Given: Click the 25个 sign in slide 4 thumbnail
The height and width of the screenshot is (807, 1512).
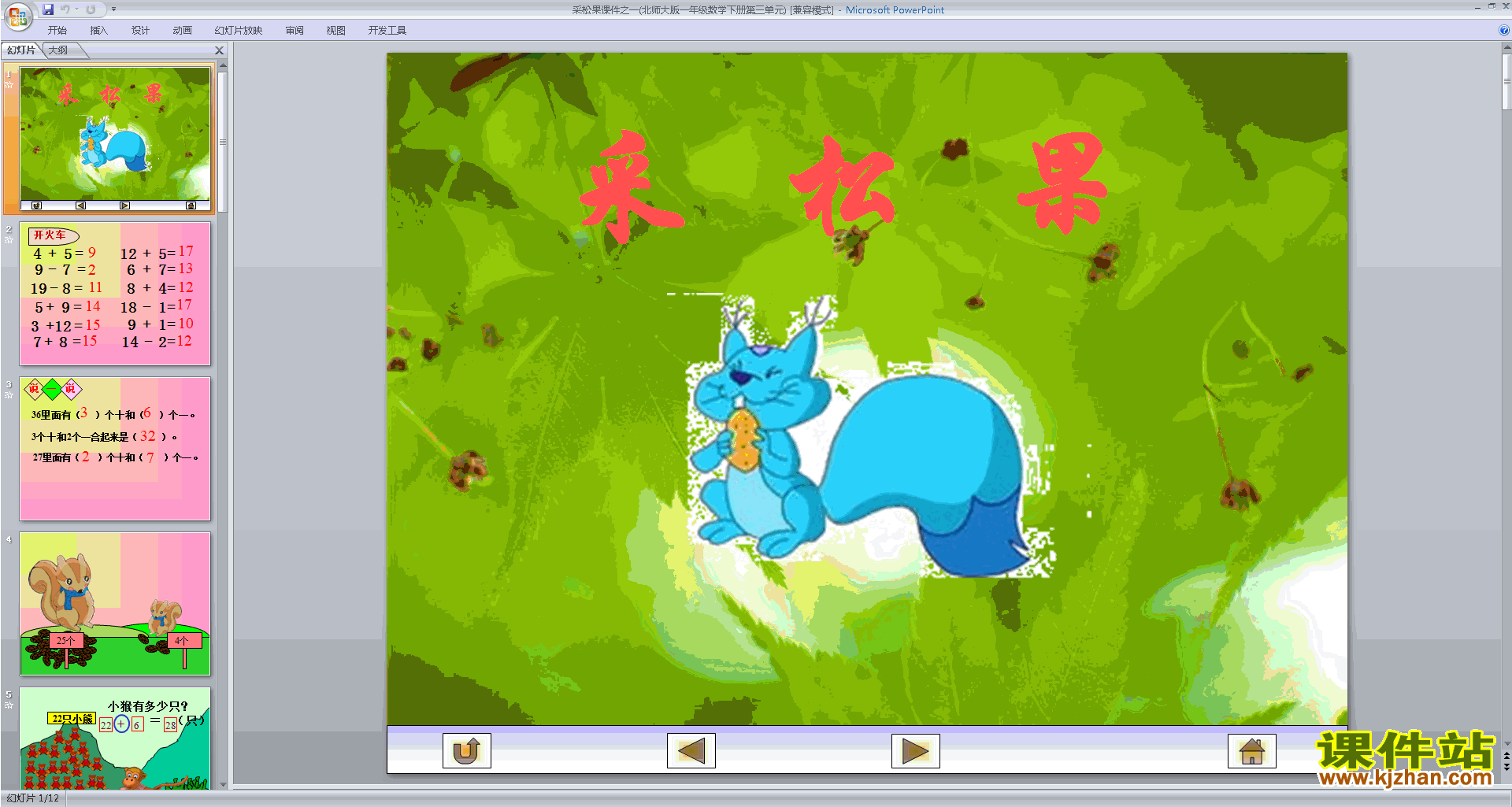Looking at the screenshot, I should click(x=65, y=640).
